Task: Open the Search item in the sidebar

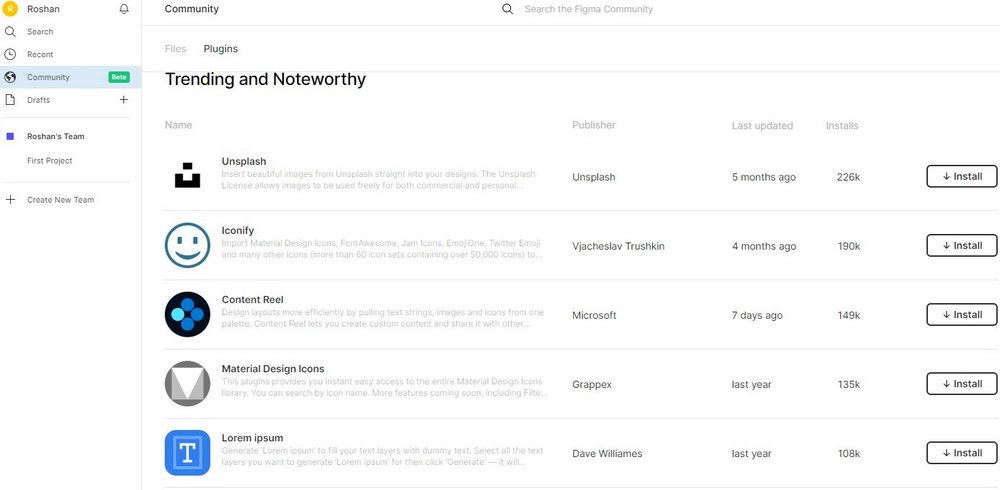Action: coord(40,32)
